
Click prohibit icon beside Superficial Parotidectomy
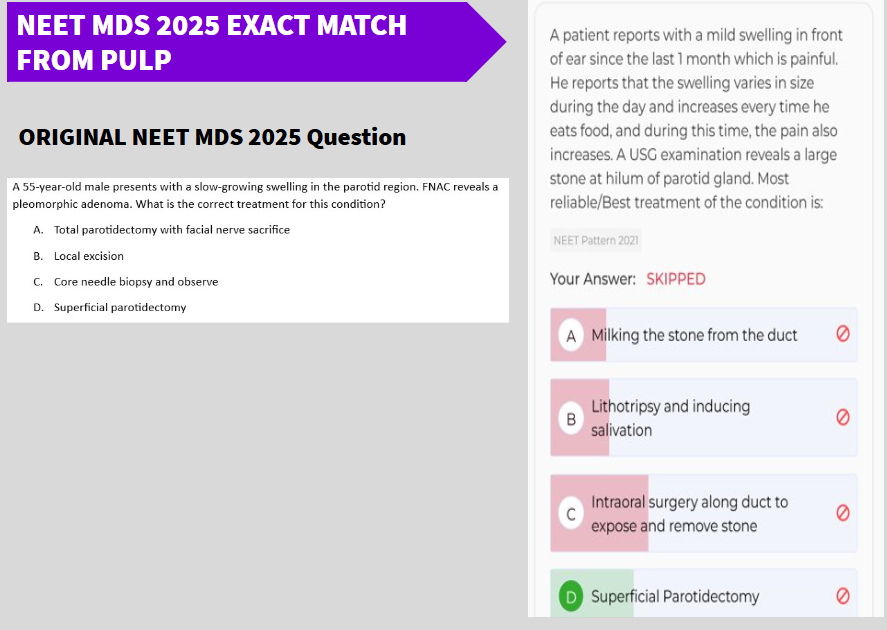pos(842,596)
